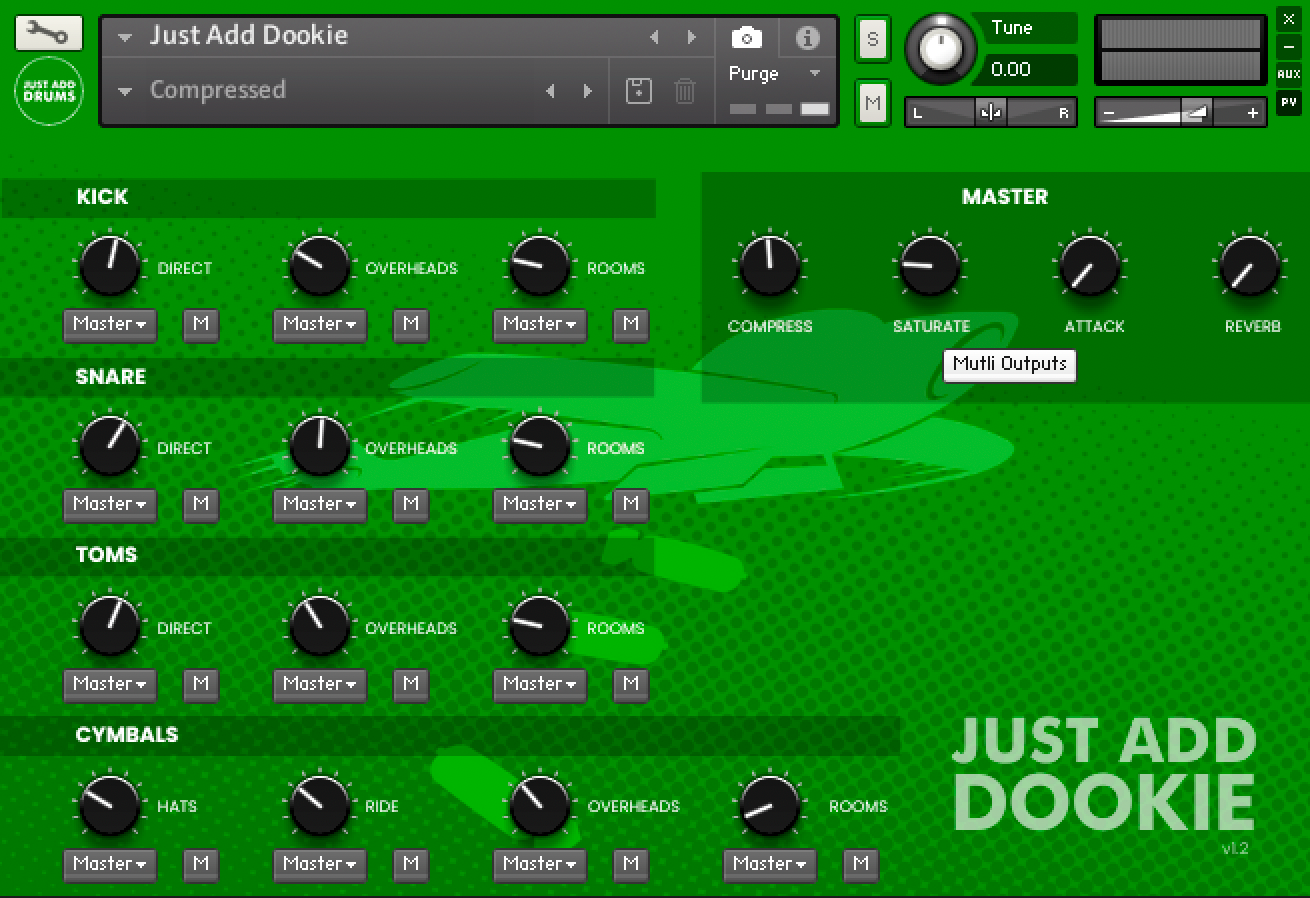The image size is (1310, 898).
Task: Mute the Snare Direct channel
Action: (x=201, y=504)
